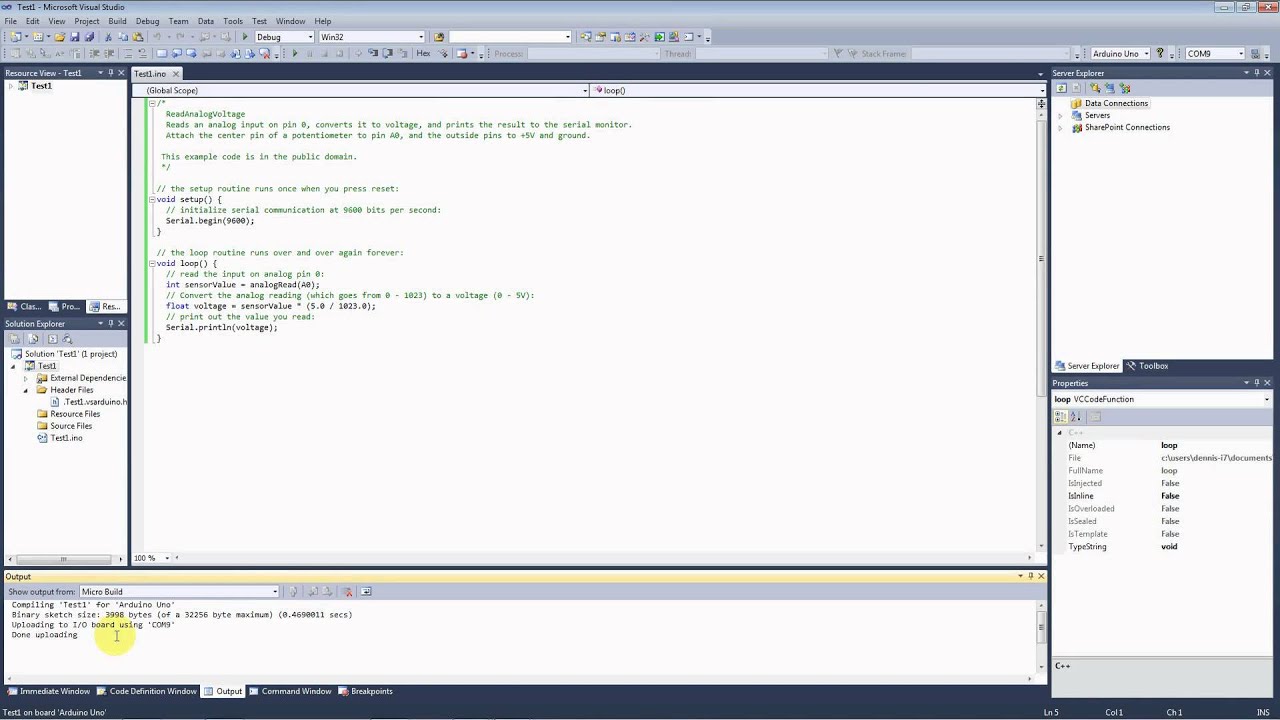This screenshot has width=1280, height=720.
Task: Select SharePoint Connections node
Action: click(1127, 127)
